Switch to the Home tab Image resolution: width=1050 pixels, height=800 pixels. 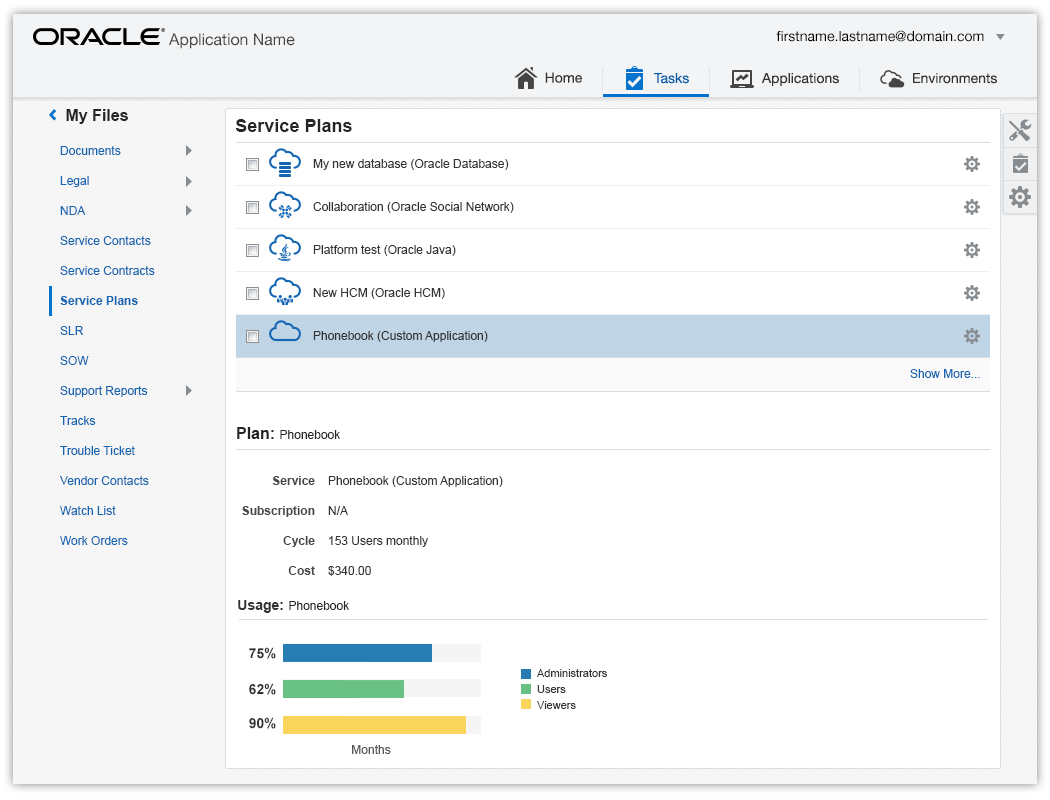coord(548,78)
